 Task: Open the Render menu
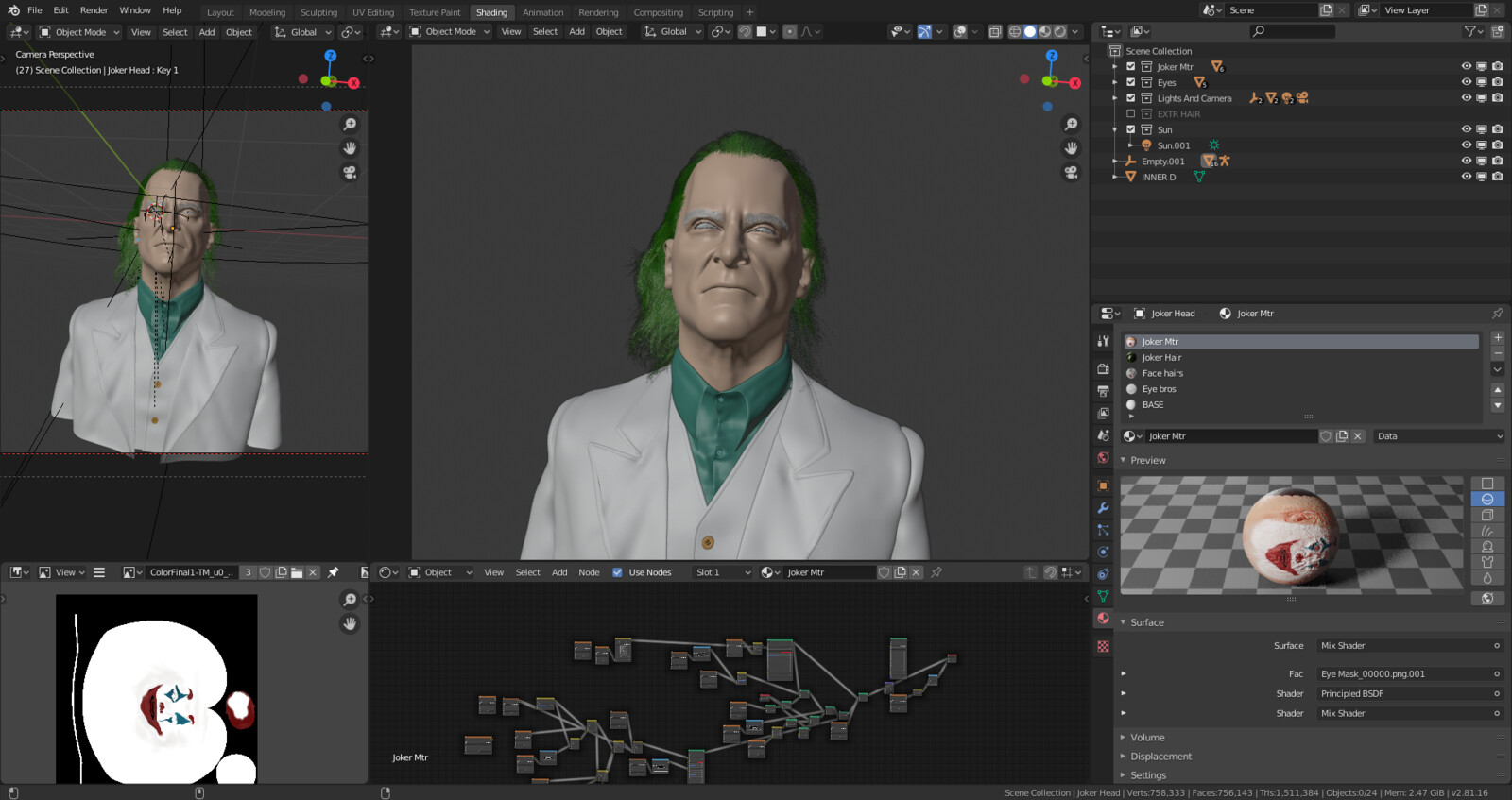[x=94, y=10]
